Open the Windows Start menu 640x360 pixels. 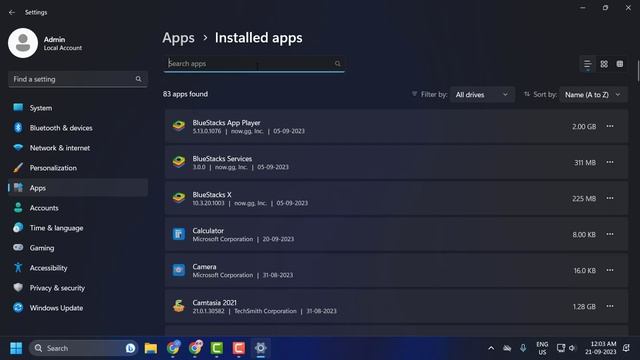16,348
